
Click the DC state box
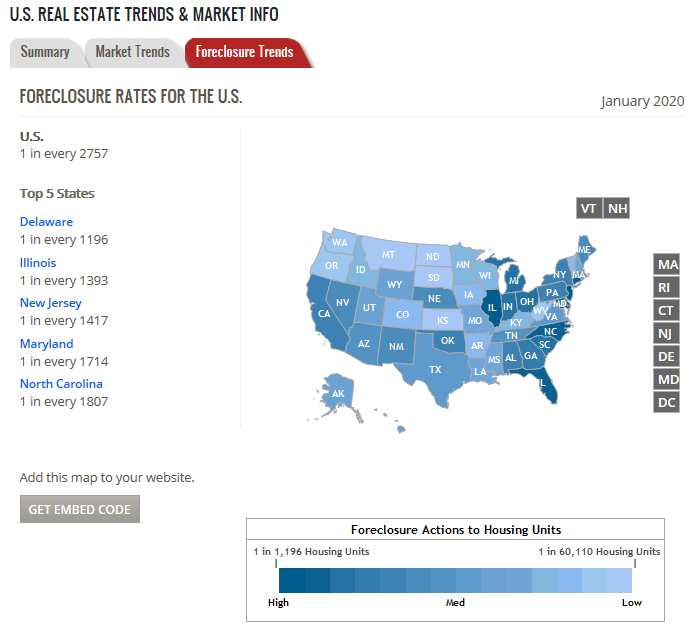point(667,402)
